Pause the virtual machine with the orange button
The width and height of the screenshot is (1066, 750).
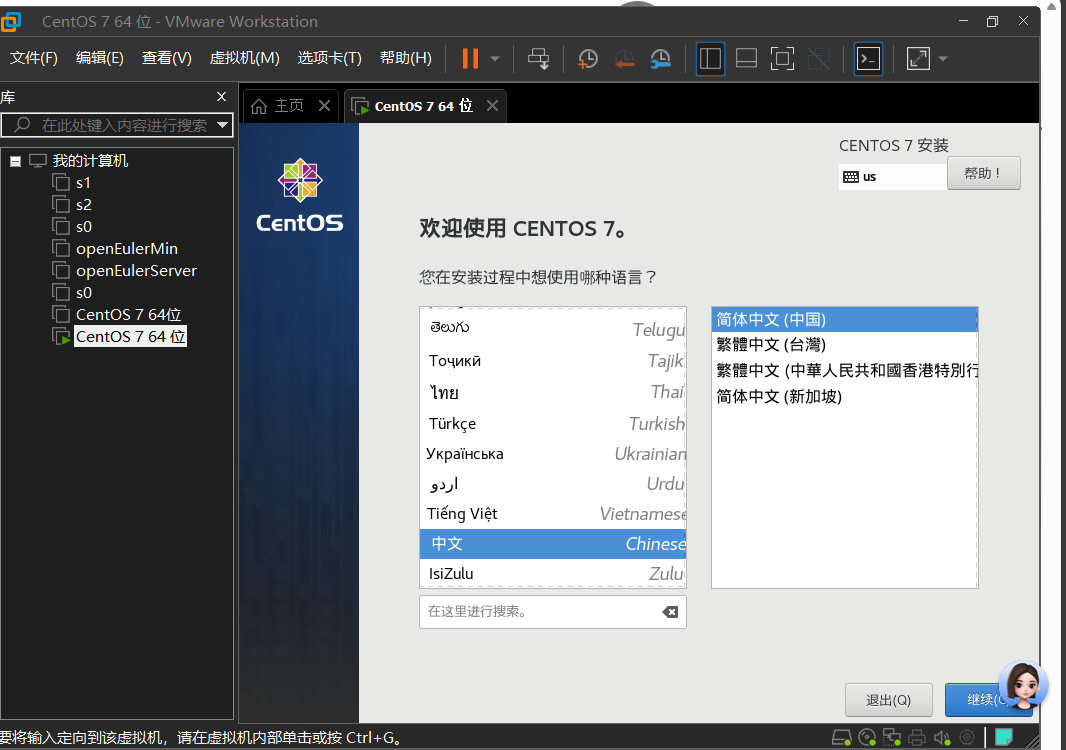point(470,58)
